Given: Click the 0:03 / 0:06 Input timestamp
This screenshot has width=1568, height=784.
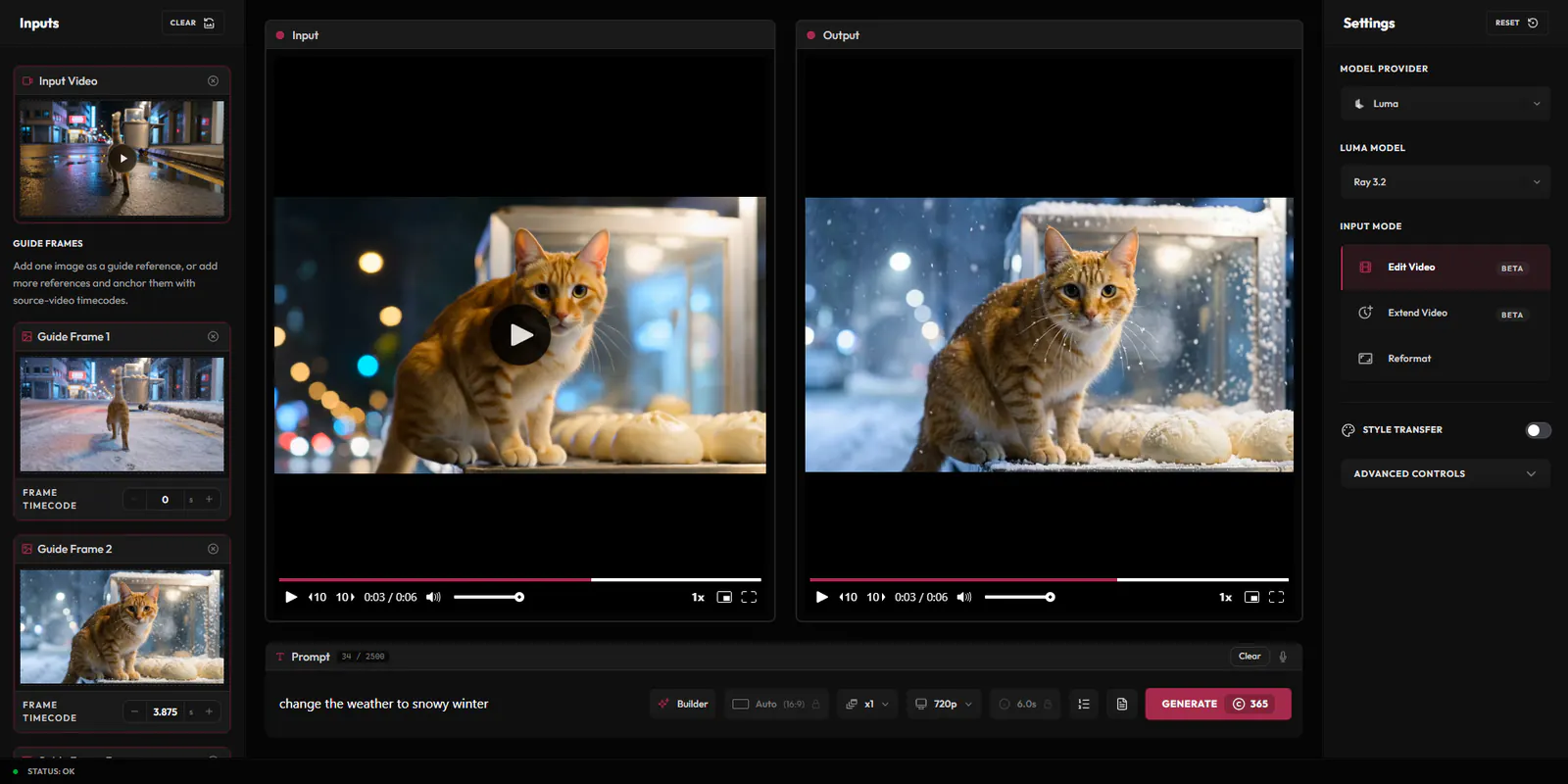Looking at the screenshot, I should (x=390, y=597).
